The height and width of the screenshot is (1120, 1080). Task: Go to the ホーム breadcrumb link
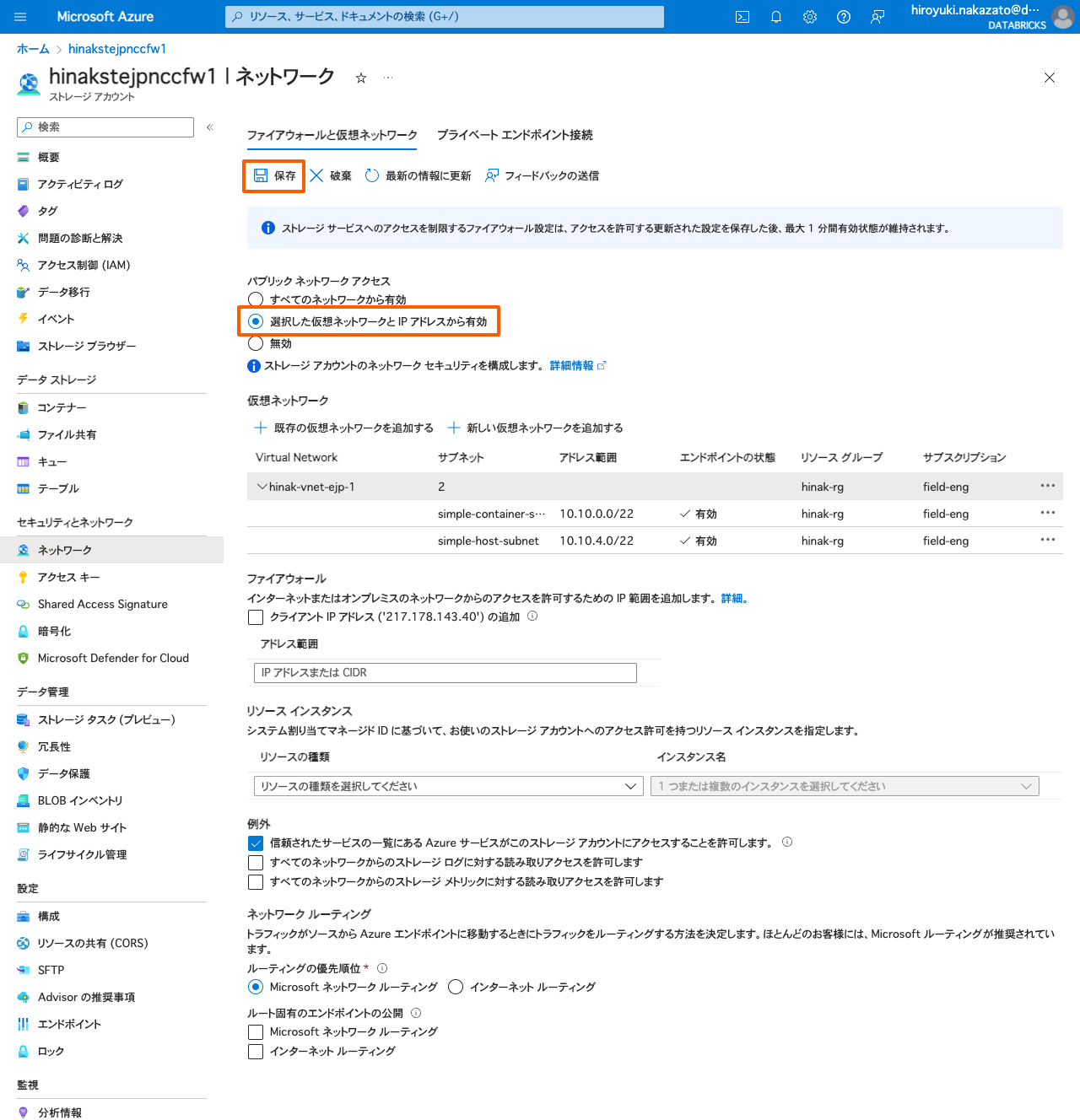(x=33, y=49)
